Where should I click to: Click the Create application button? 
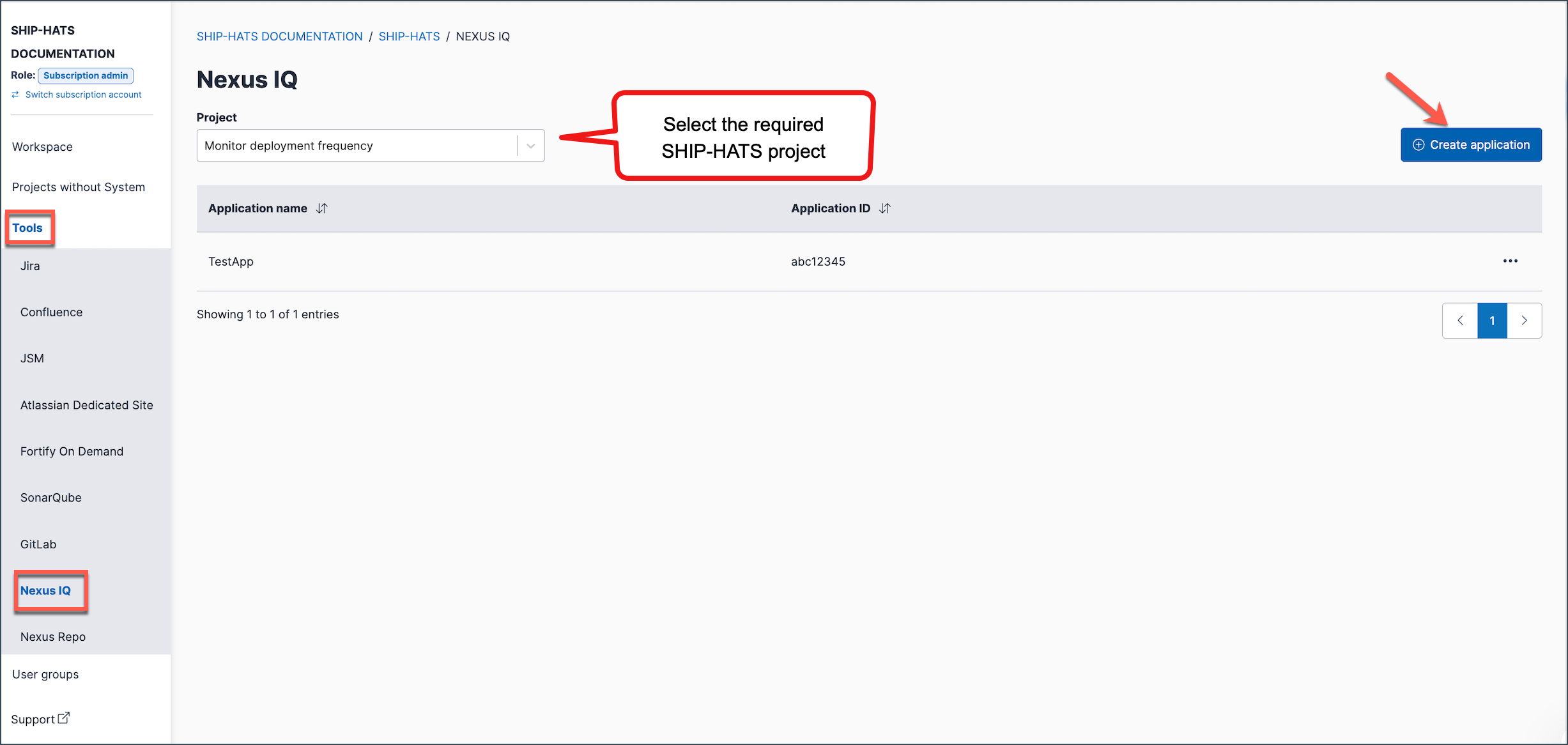(x=1472, y=145)
